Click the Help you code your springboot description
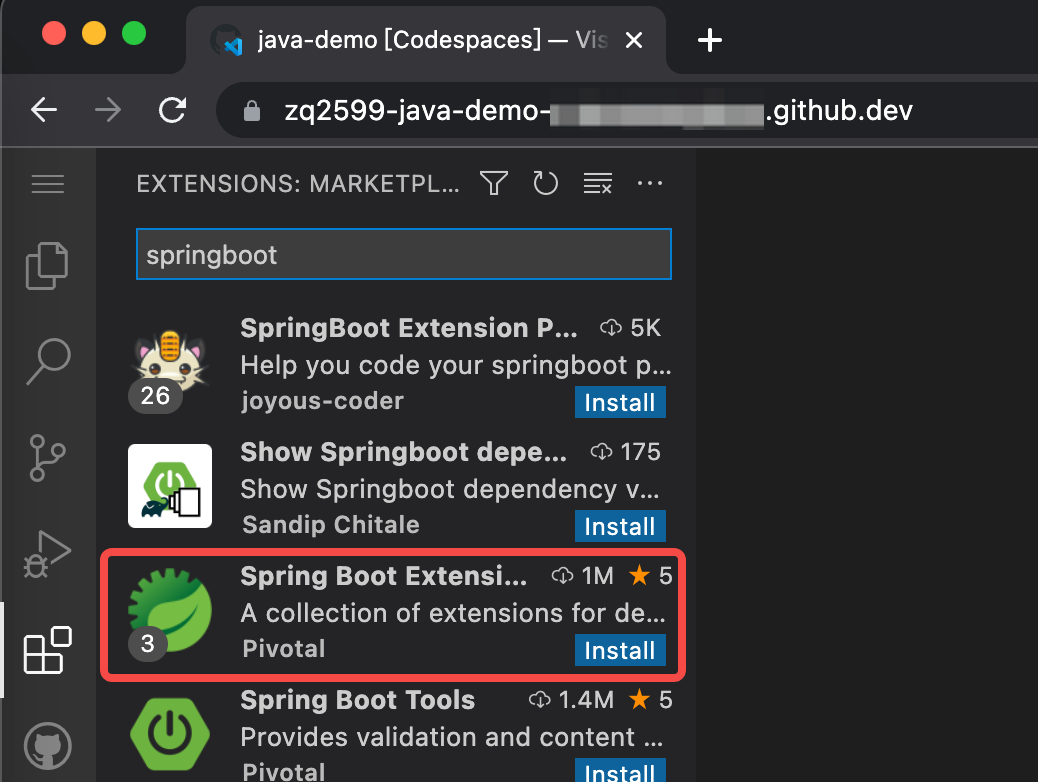Viewport: 1038px width, 782px height. (x=455, y=366)
